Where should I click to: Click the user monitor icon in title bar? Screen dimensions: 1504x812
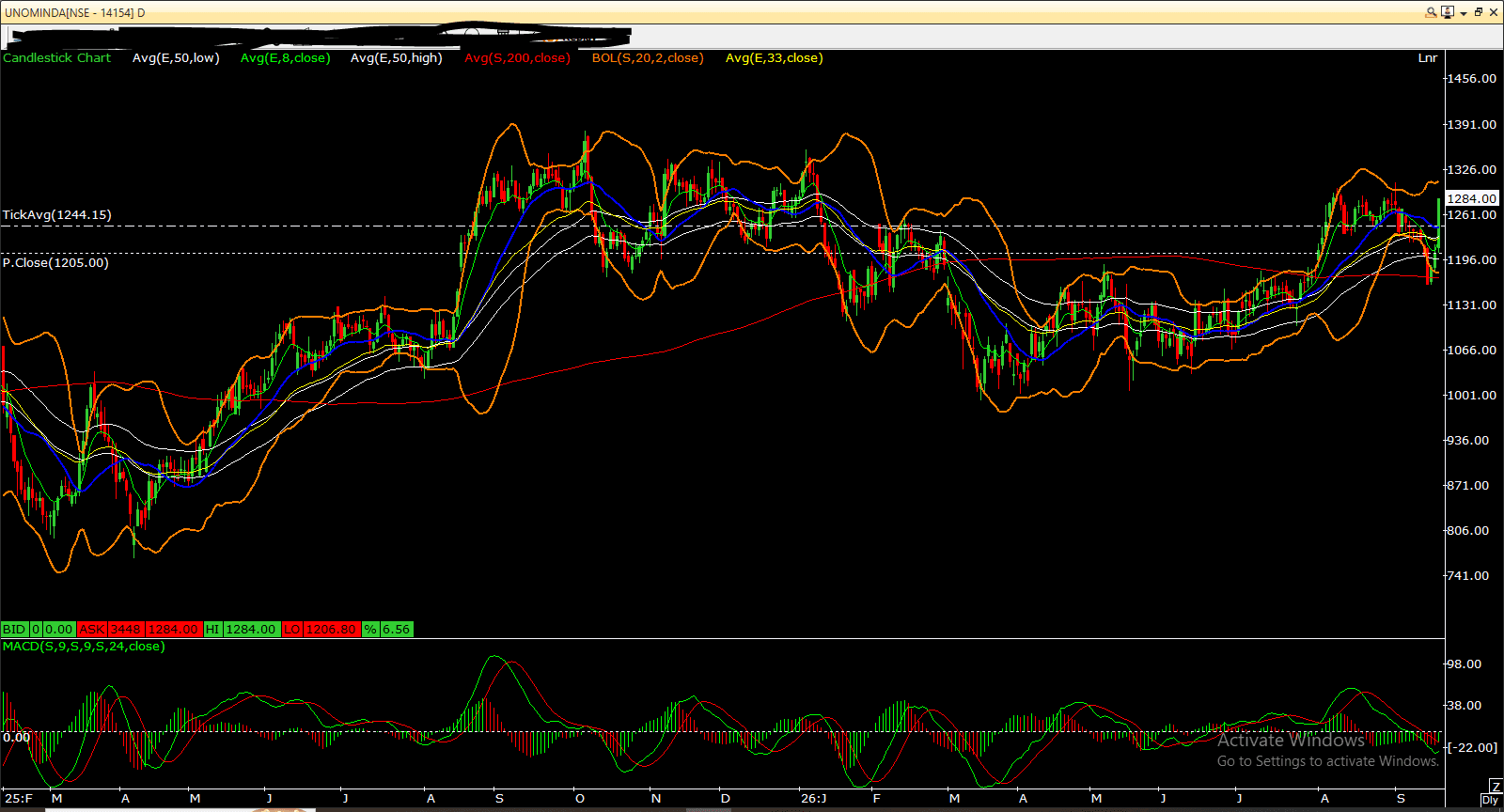click(1448, 12)
